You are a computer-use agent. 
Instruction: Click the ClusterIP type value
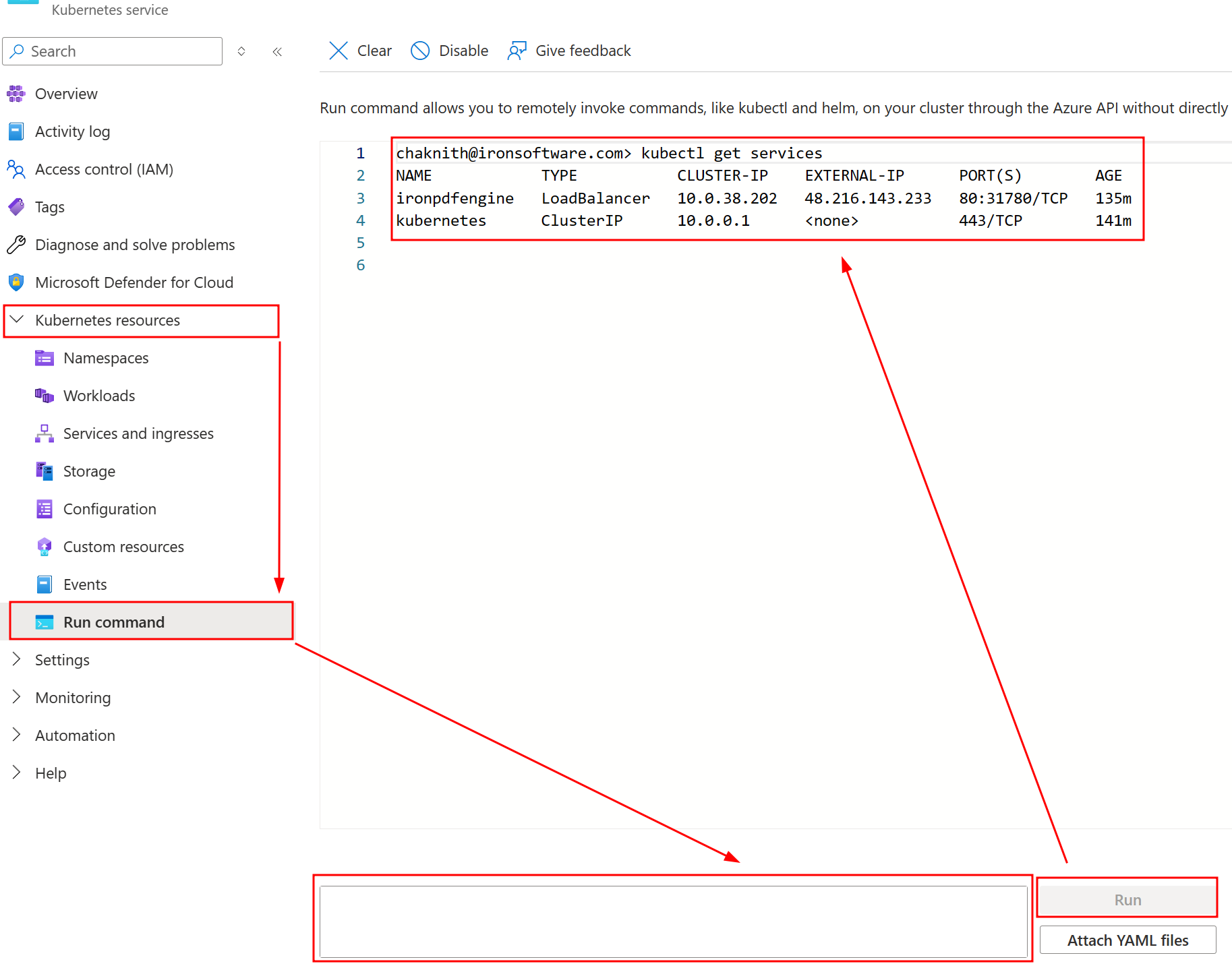click(x=582, y=220)
